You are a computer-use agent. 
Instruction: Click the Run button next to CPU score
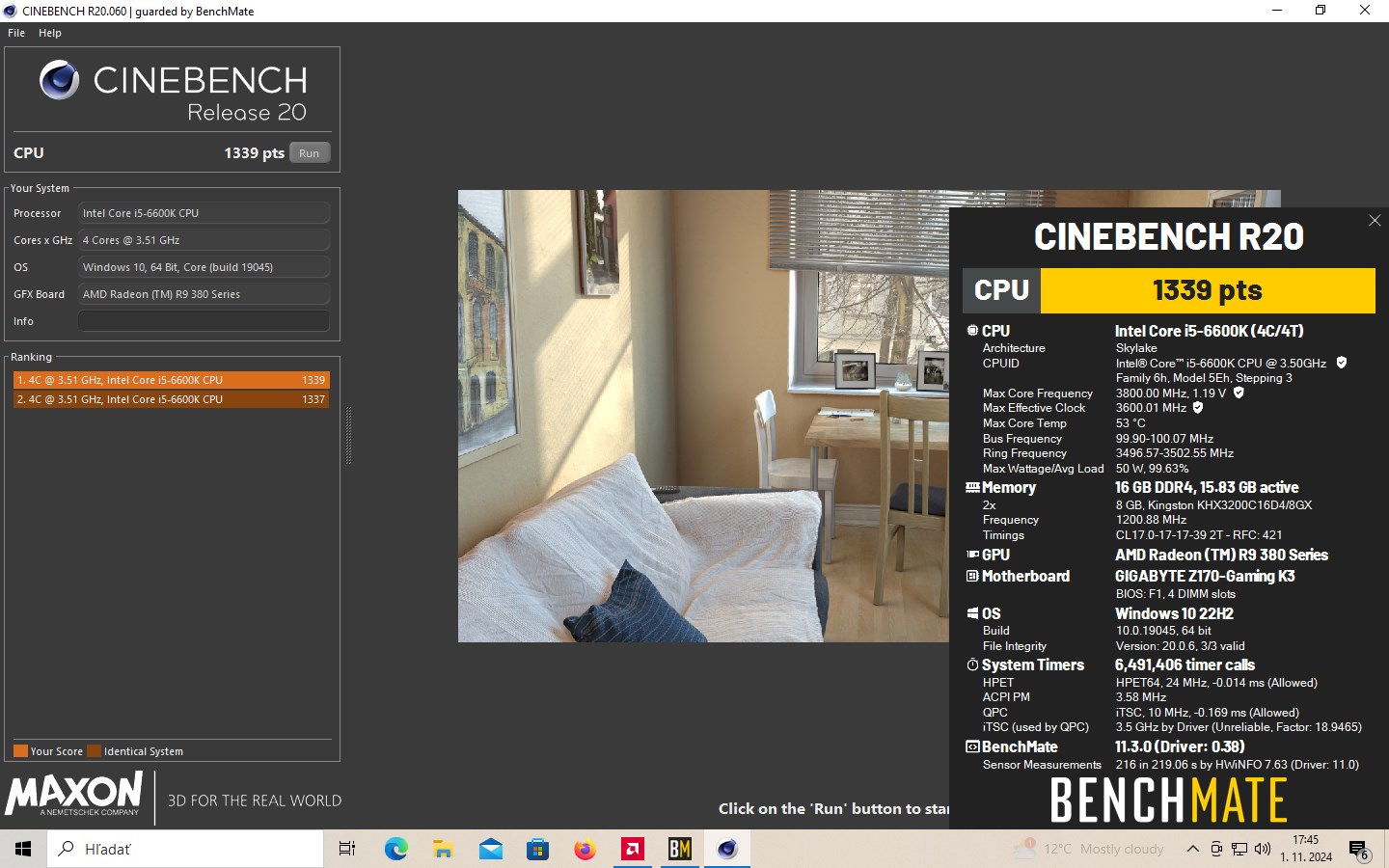[310, 153]
